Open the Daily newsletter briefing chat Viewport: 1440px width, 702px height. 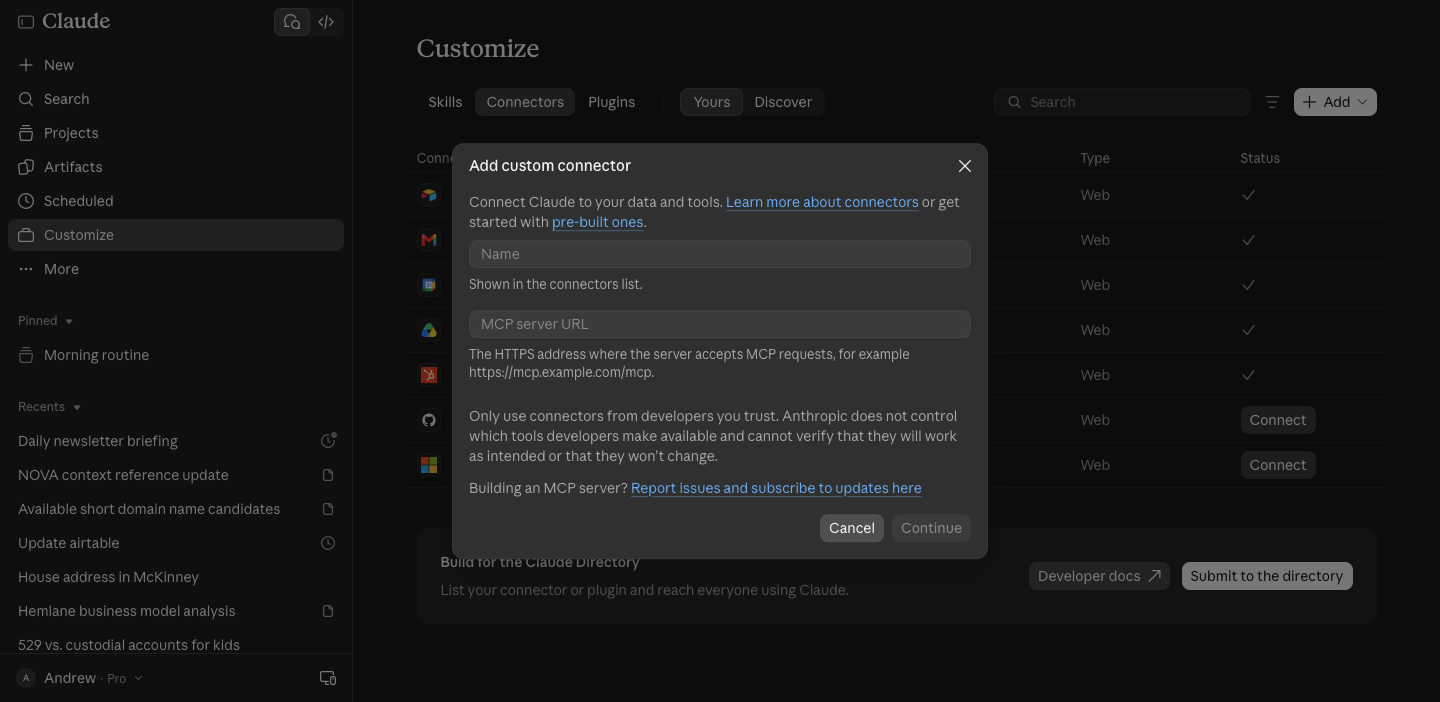click(98, 441)
